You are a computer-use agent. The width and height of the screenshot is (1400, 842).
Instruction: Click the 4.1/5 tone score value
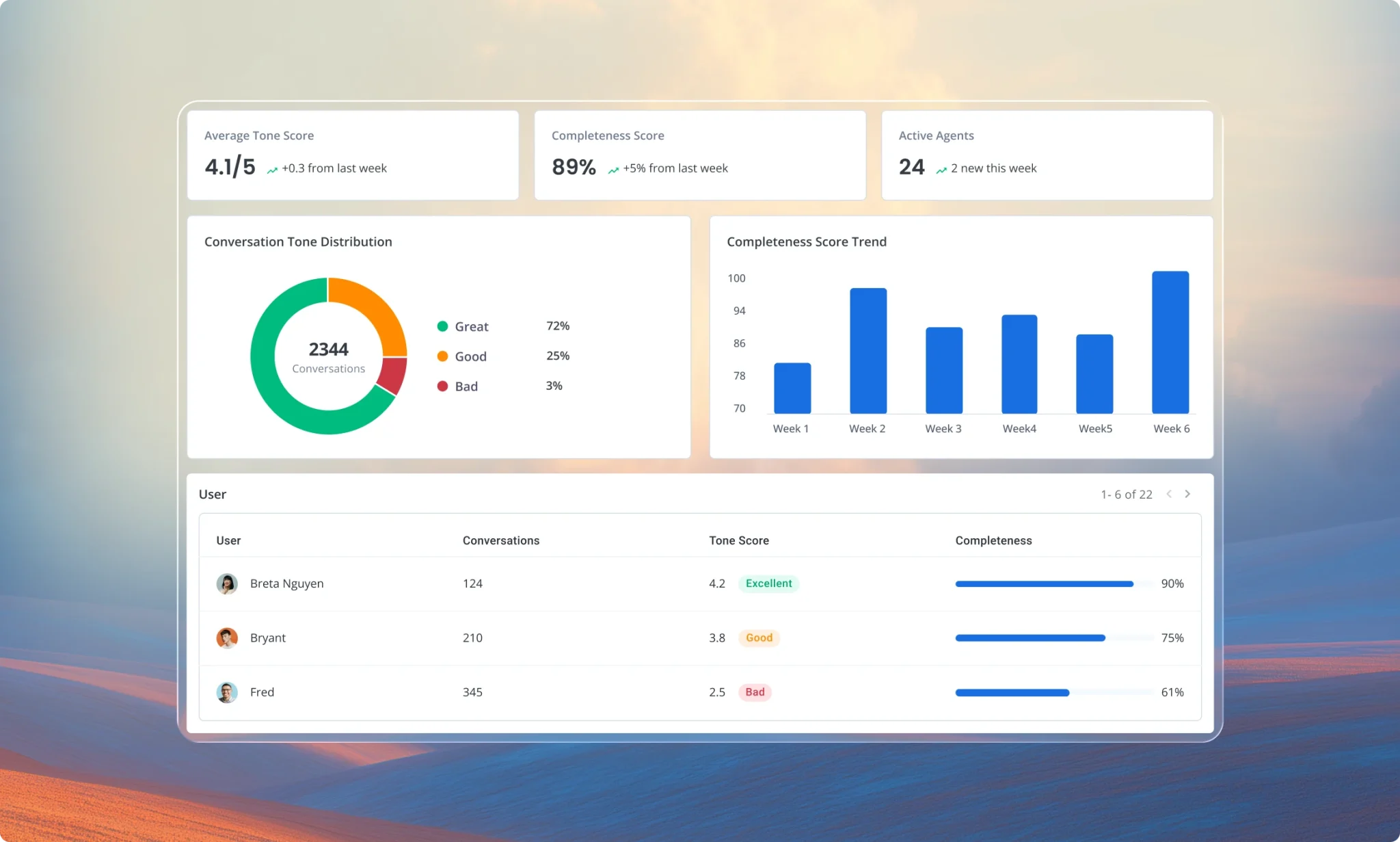pos(230,167)
